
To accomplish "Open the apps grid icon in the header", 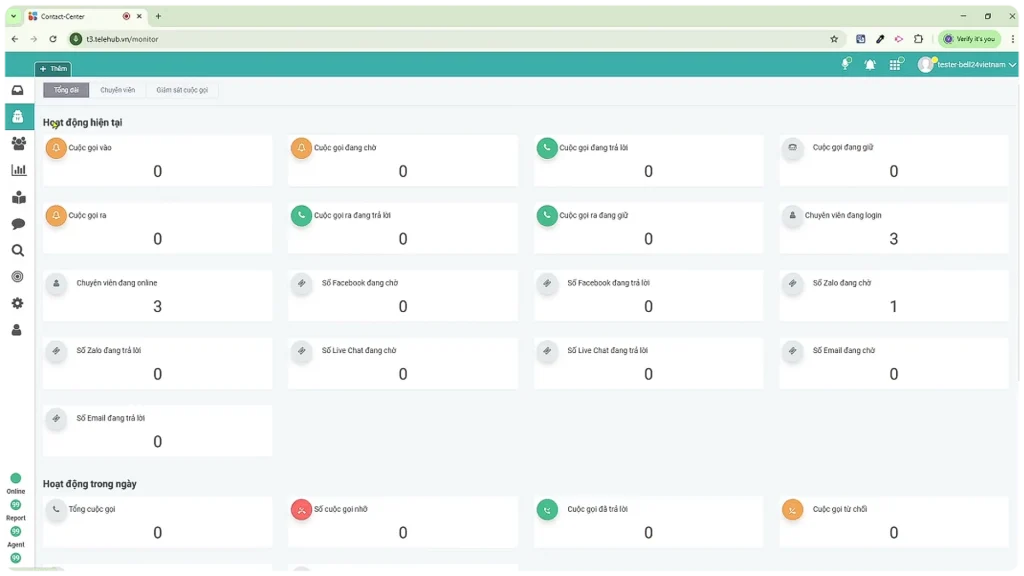I will tap(895, 65).
